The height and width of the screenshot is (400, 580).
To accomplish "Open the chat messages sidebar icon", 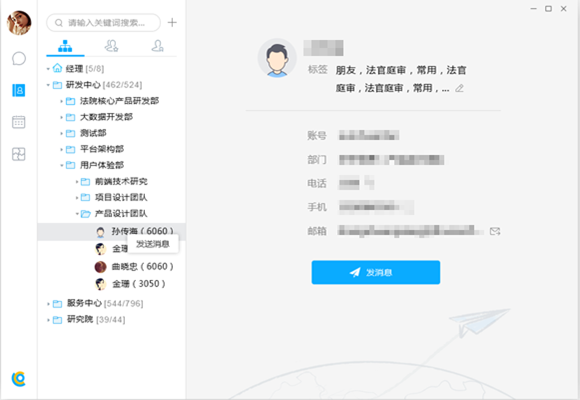I will pos(18,58).
